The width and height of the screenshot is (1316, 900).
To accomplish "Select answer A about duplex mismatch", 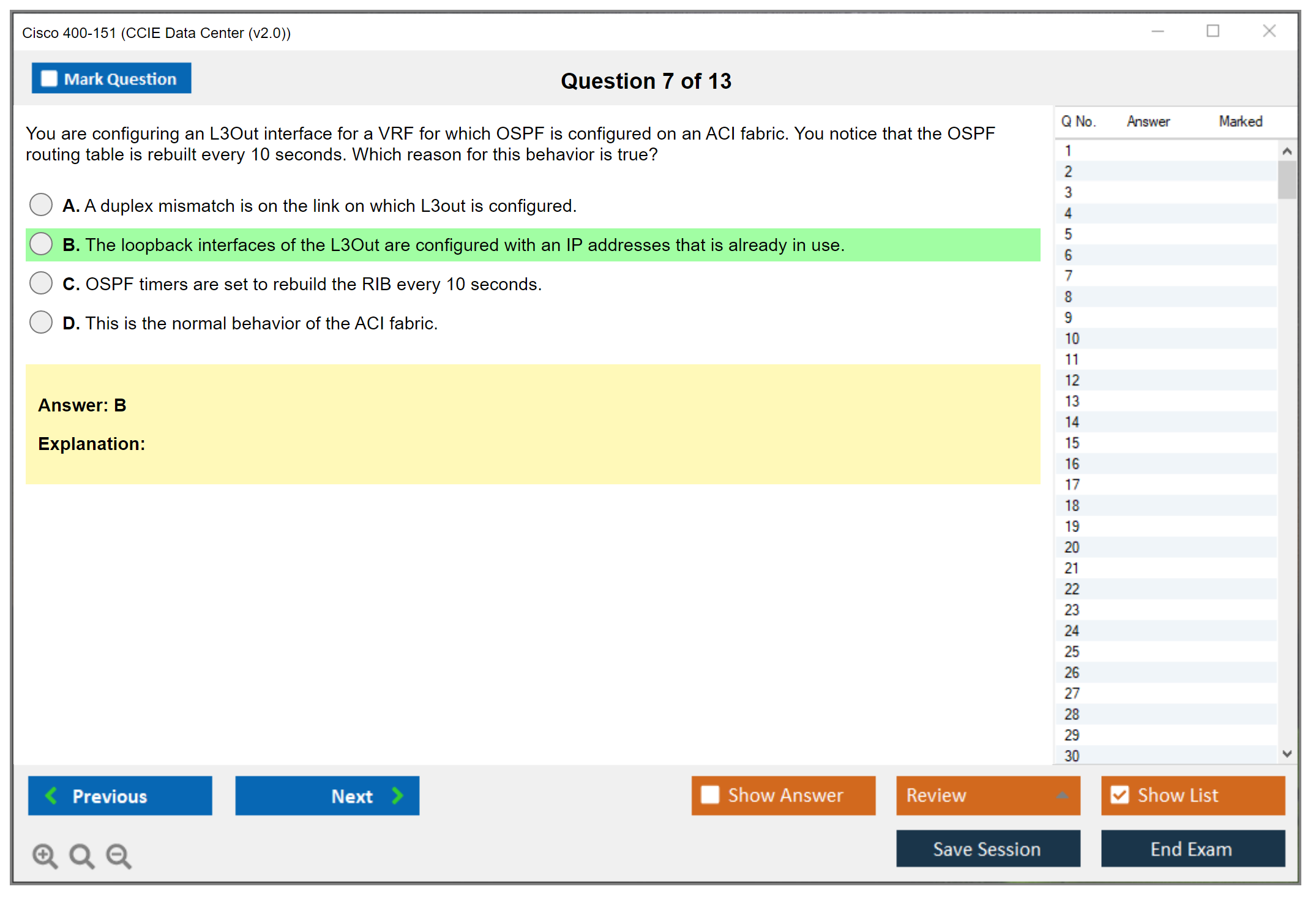I will click(x=41, y=204).
